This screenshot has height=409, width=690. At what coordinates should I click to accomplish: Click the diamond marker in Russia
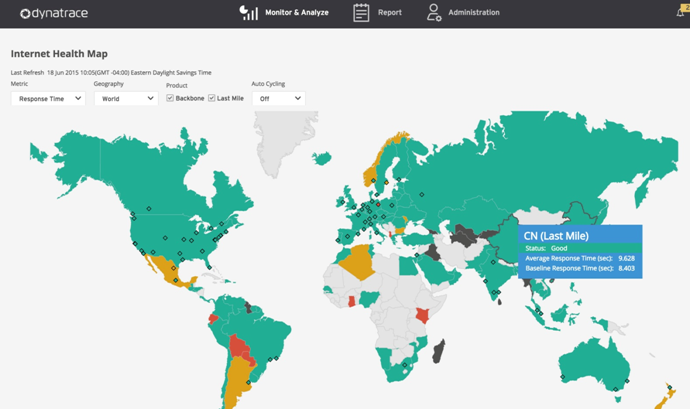click(x=421, y=194)
